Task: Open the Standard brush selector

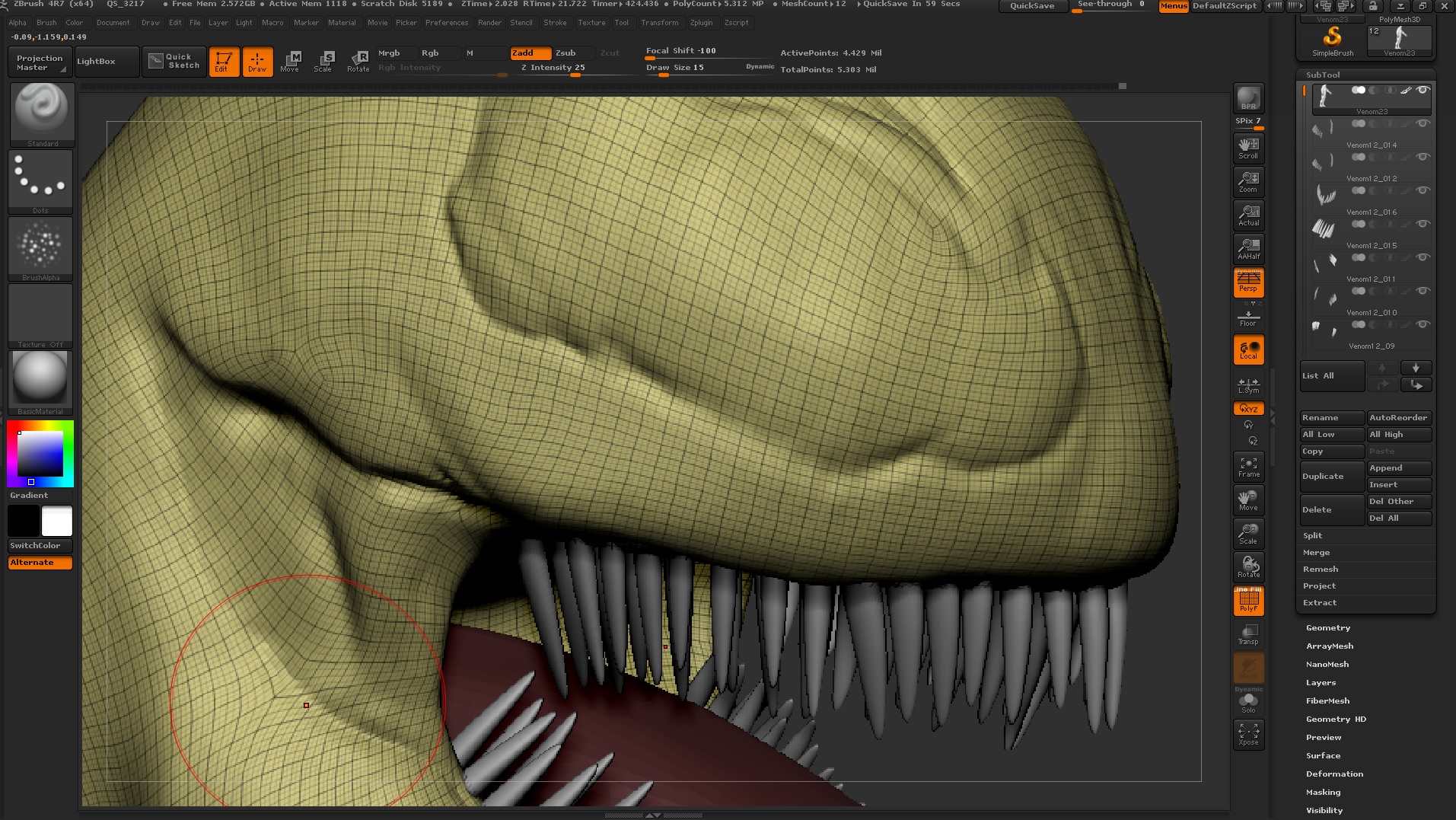Action: coord(41,115)
